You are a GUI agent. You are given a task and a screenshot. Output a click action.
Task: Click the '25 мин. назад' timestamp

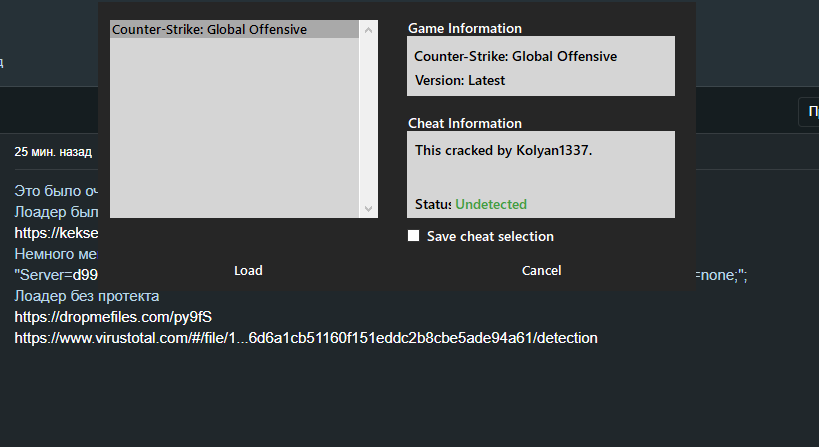[53, 152]
